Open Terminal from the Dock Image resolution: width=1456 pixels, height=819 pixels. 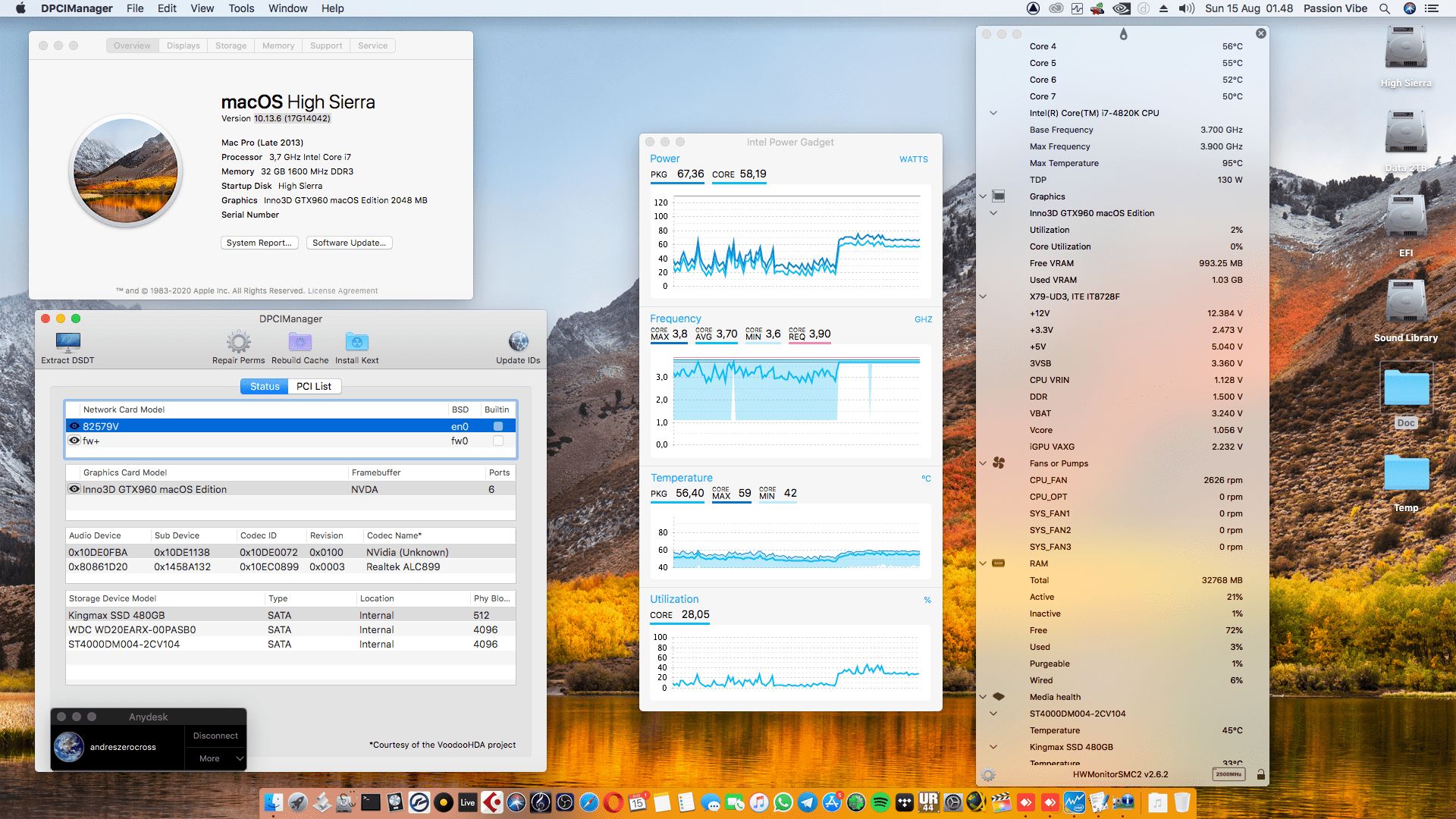click(x=371, y=802)
